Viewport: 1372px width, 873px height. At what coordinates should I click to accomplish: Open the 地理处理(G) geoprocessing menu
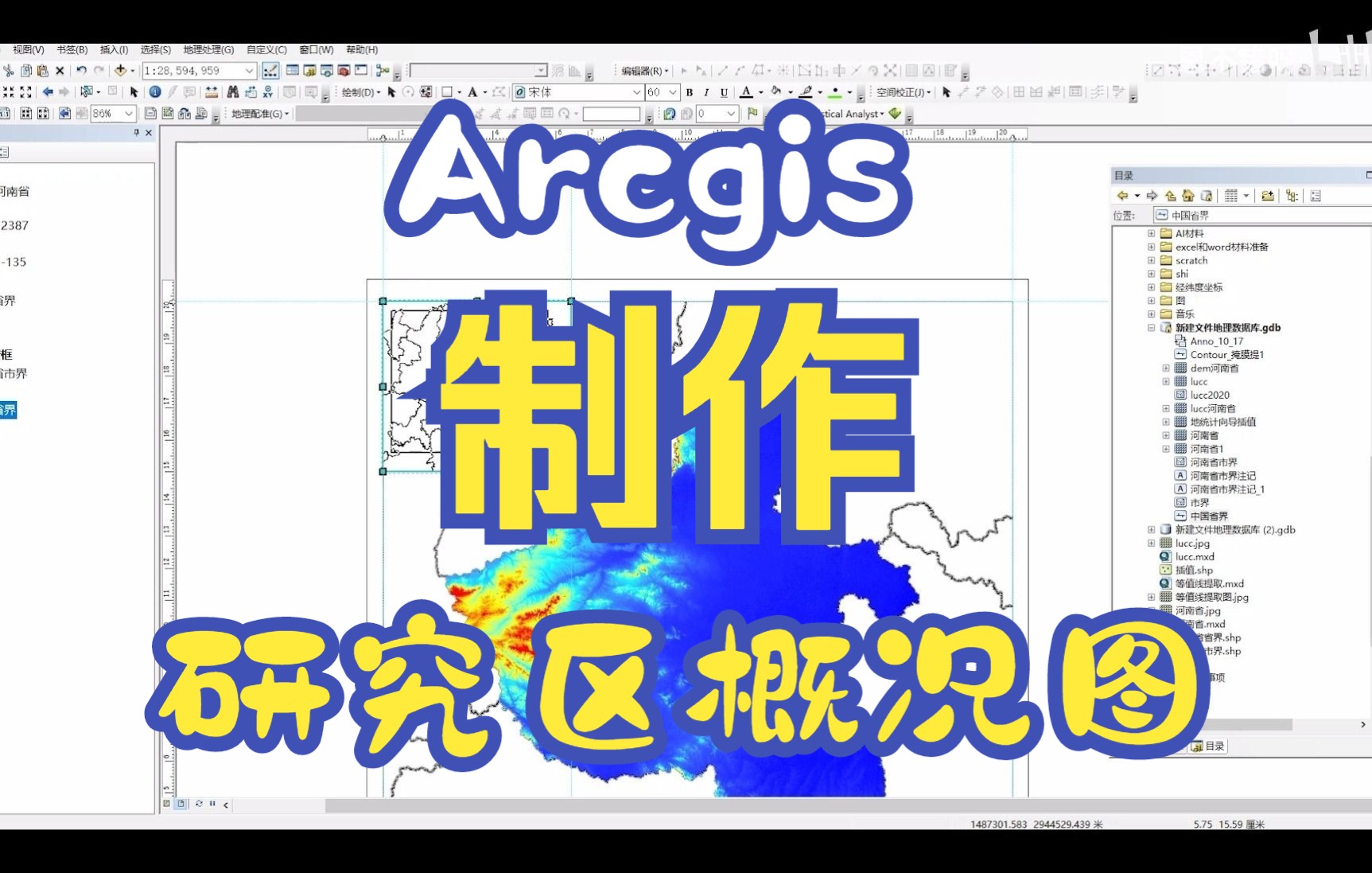point(208,49)
